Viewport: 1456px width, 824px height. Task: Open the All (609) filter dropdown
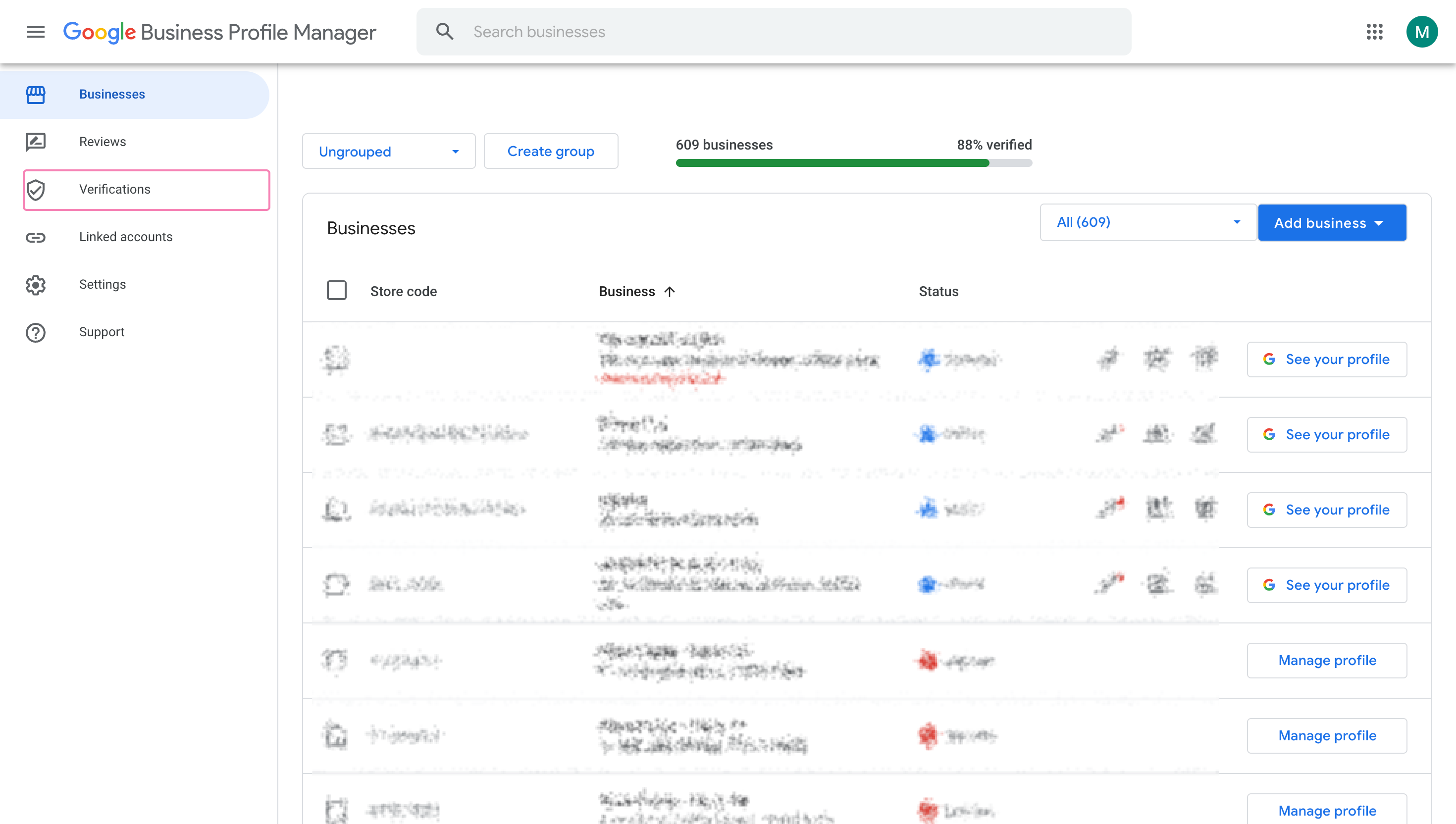click(1147, 222)
